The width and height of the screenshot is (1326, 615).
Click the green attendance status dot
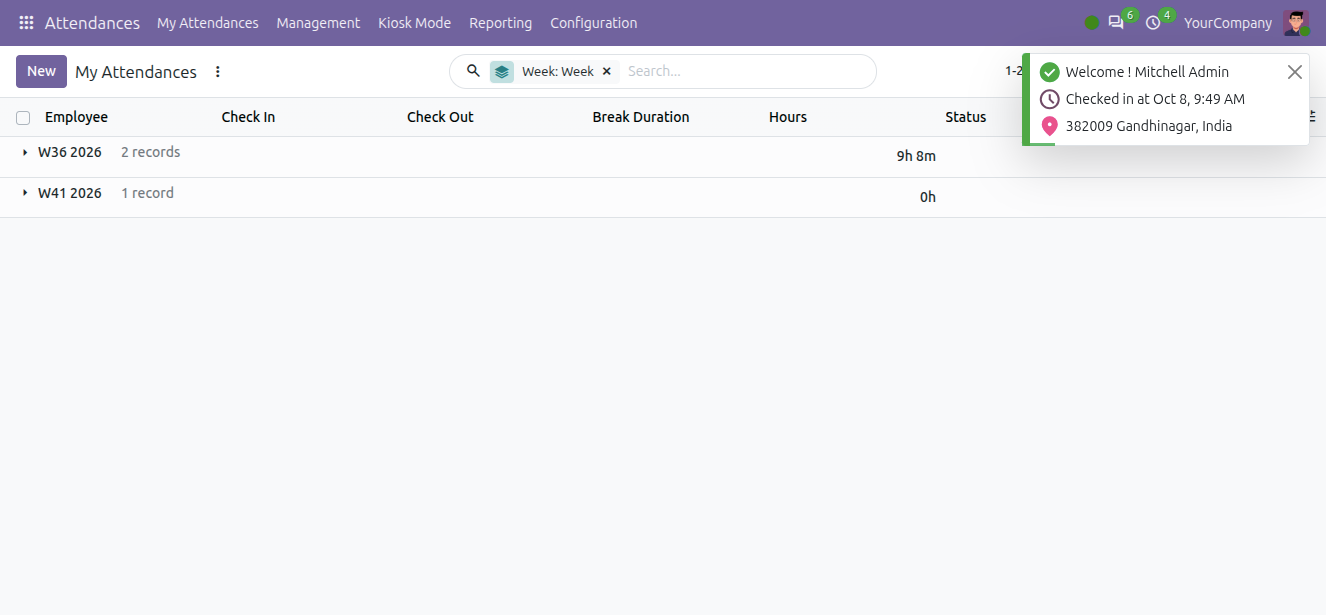[1092, 23]
